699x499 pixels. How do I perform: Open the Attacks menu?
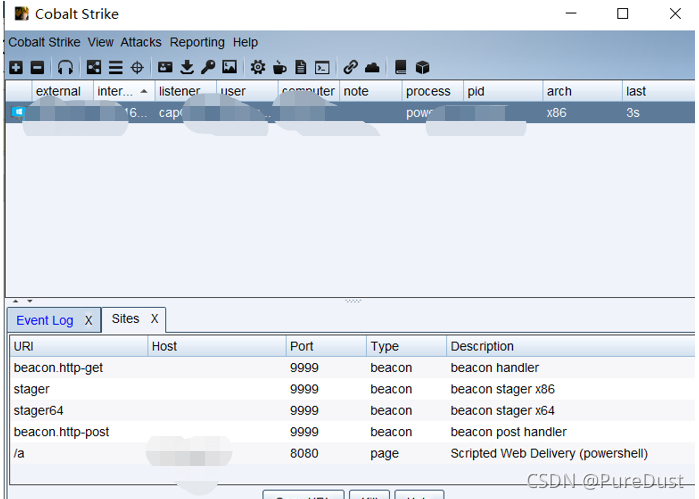(x=141, y=42)
